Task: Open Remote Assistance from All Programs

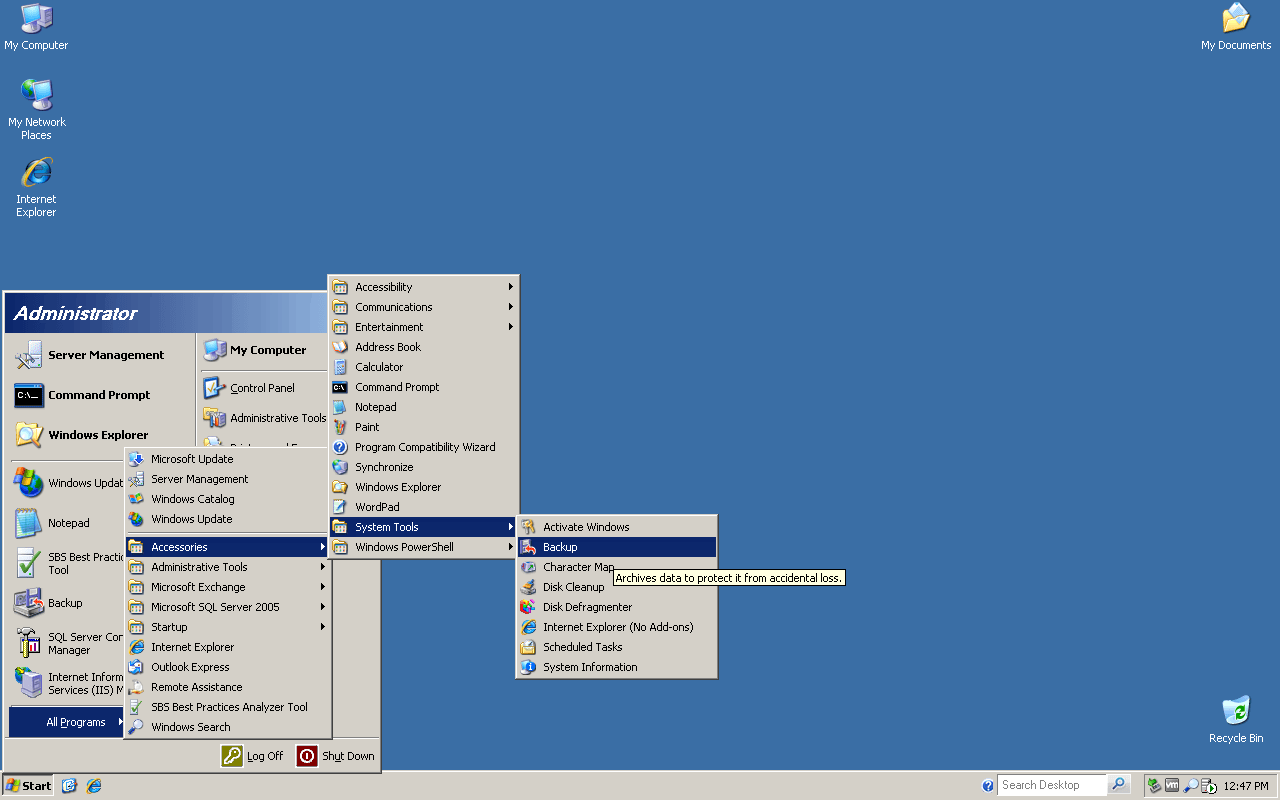Action: (227, 687)
